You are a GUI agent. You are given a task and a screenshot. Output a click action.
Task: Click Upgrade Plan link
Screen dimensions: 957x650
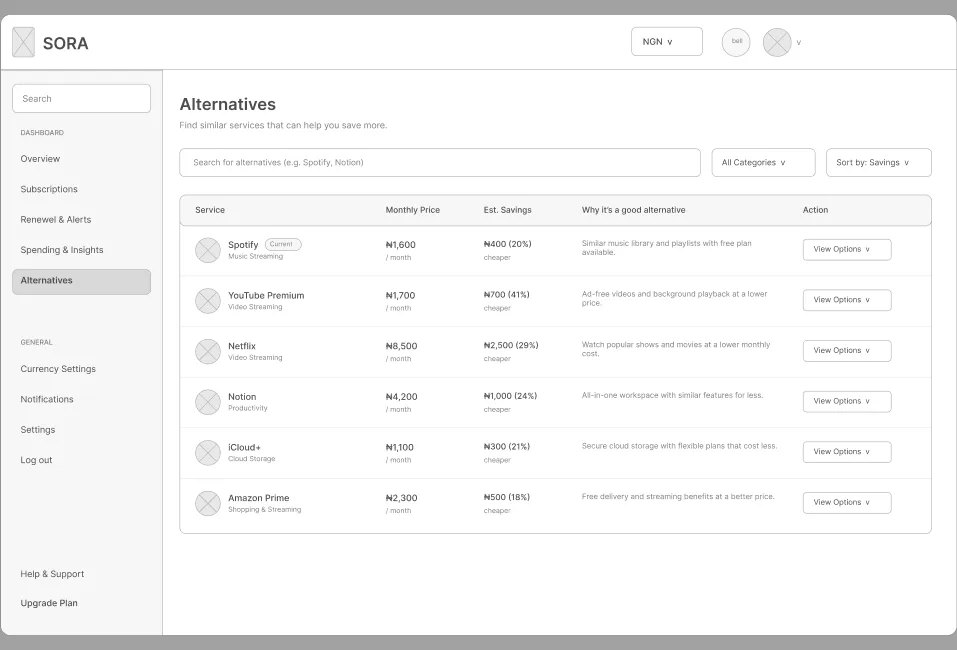click(x=49, y=603)
